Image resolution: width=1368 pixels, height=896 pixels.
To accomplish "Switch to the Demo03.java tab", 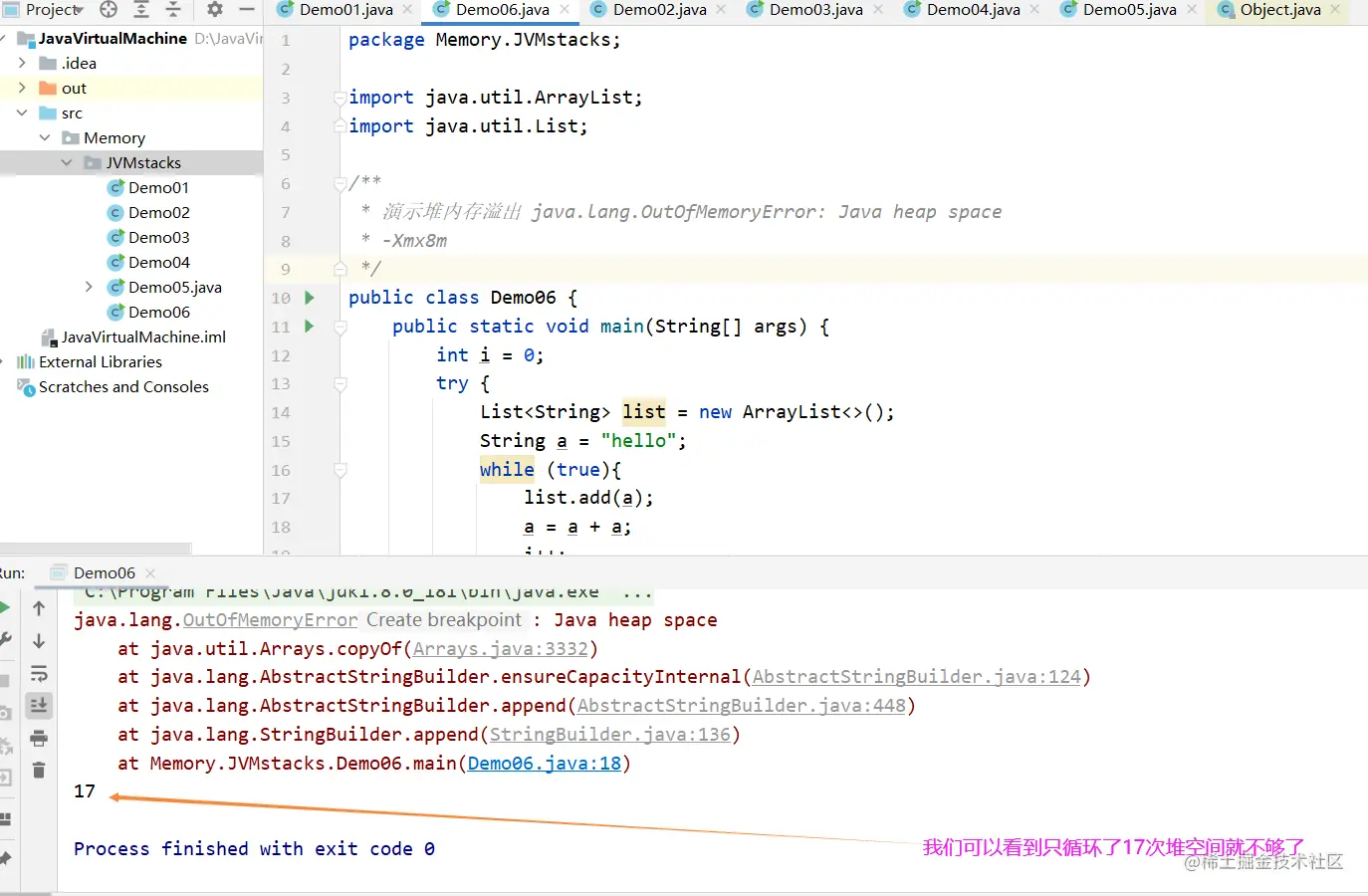I will pyautogui.click(x=815, y=9).
